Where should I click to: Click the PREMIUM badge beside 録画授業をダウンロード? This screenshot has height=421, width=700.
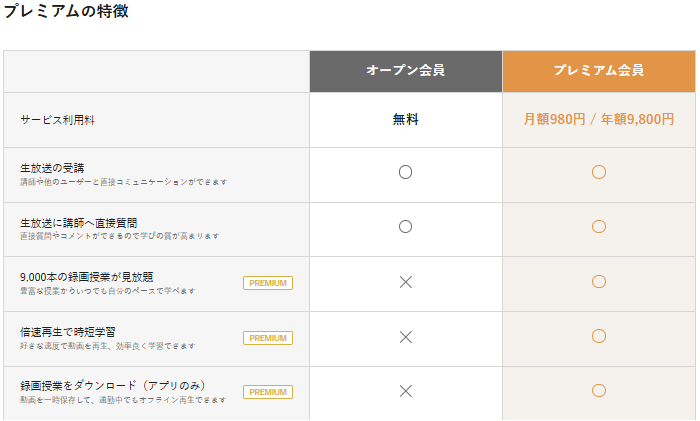(268, 392)
